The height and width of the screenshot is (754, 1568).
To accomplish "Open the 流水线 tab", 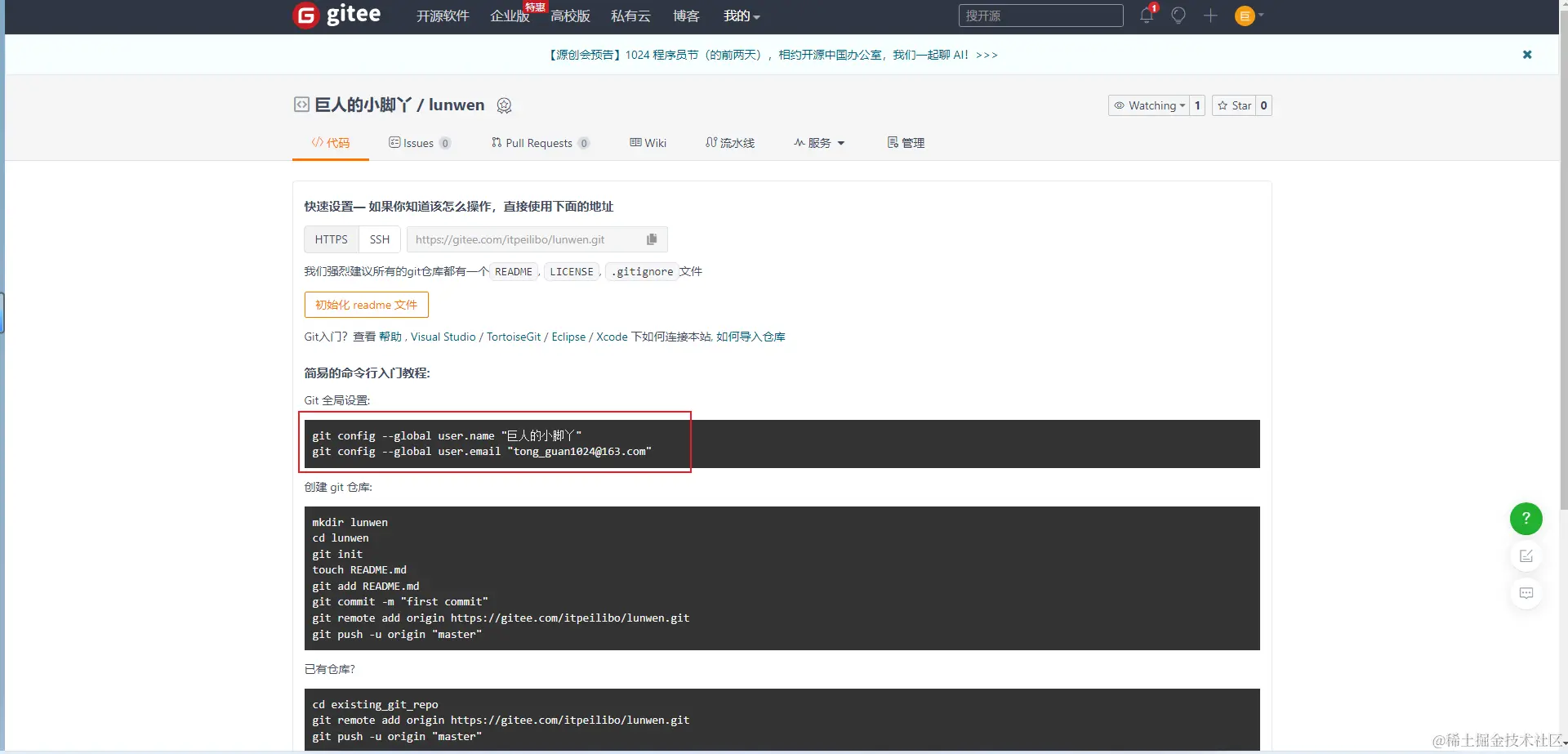I will 730,143.
